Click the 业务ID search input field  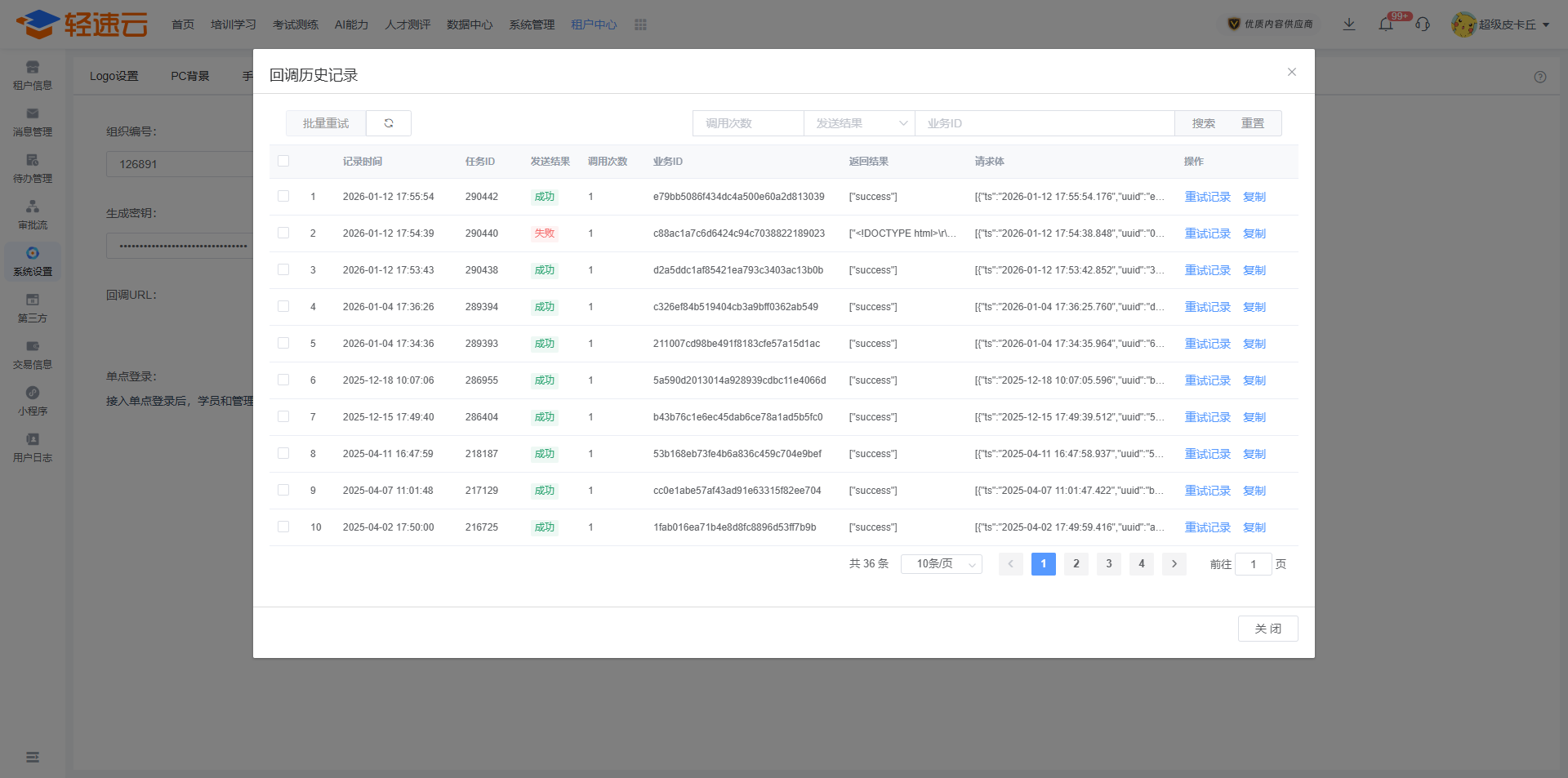[x=1045, y=123]
